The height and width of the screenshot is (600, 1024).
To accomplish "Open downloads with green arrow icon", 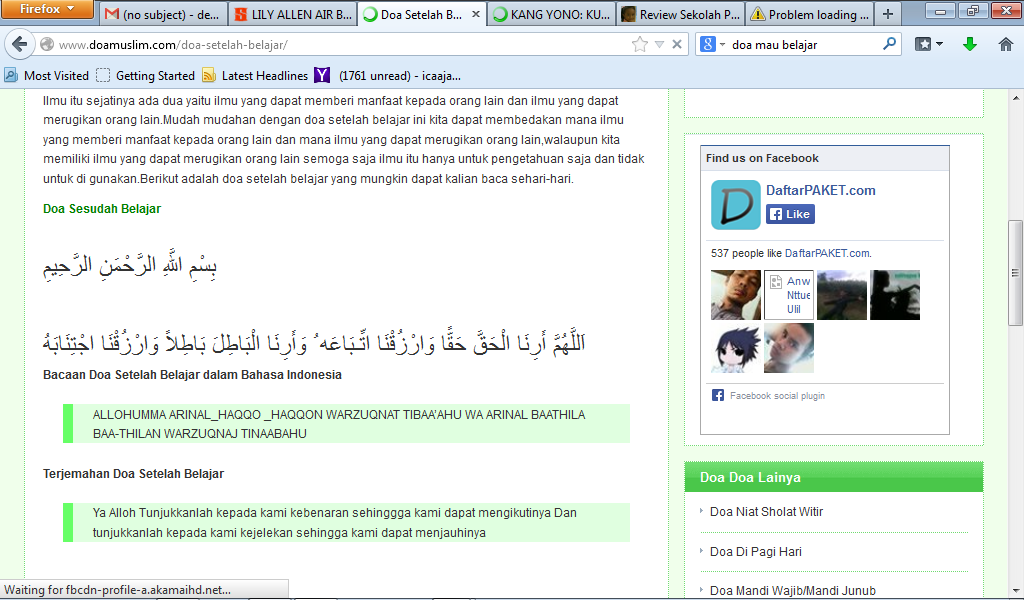I will [x=970, y=44].
